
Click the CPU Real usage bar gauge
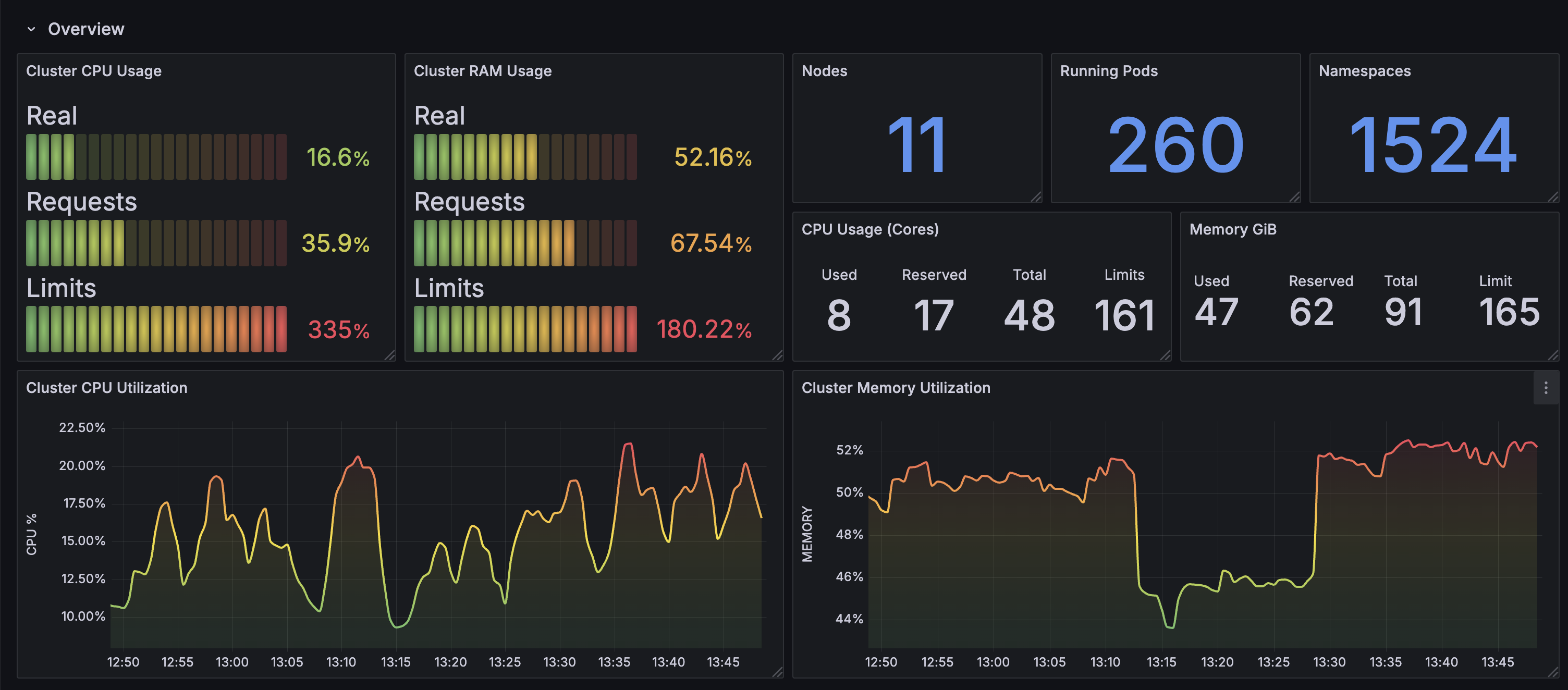pos(156,157)
